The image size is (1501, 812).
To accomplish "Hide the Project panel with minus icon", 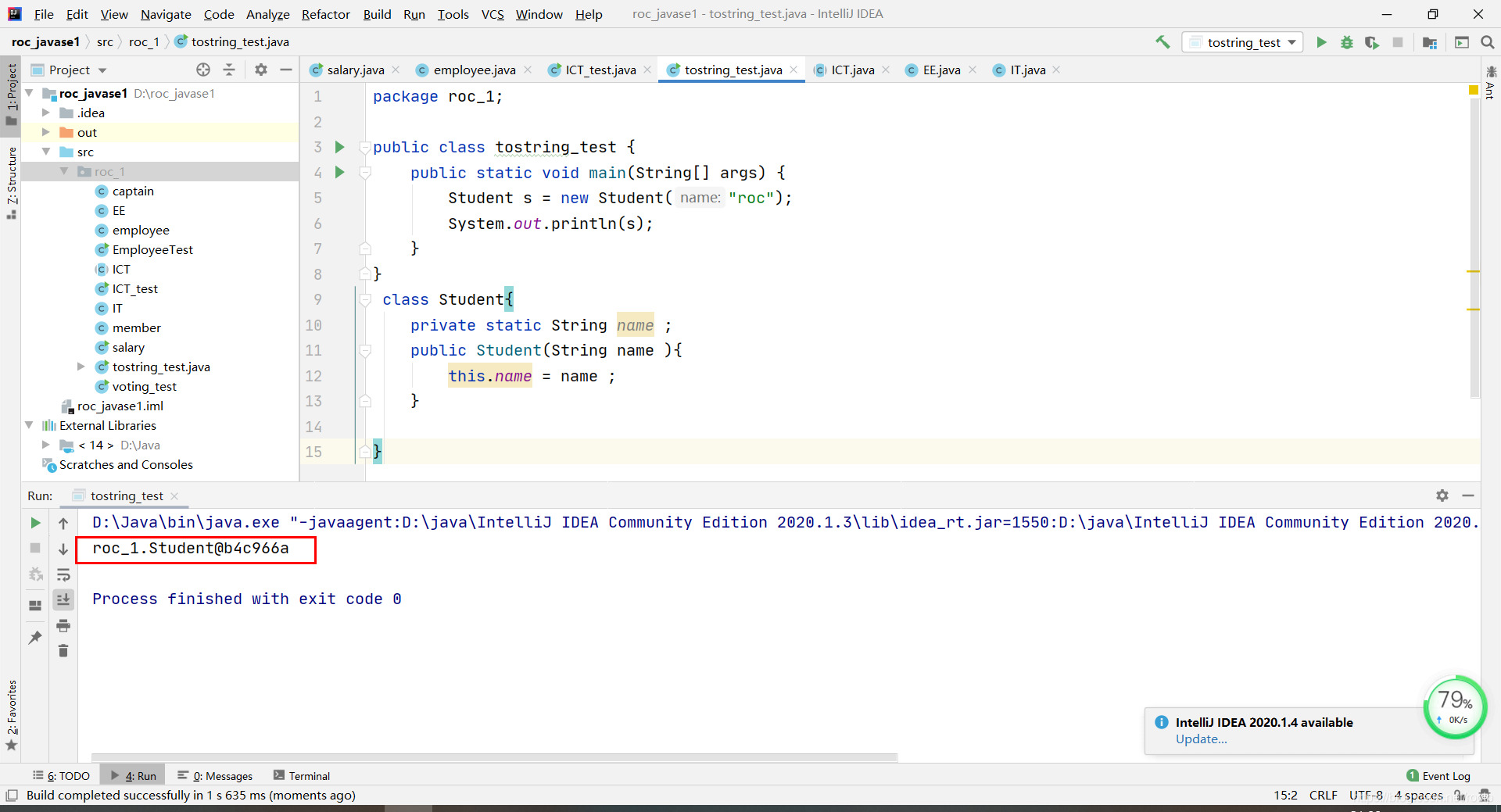I will 286,70.
